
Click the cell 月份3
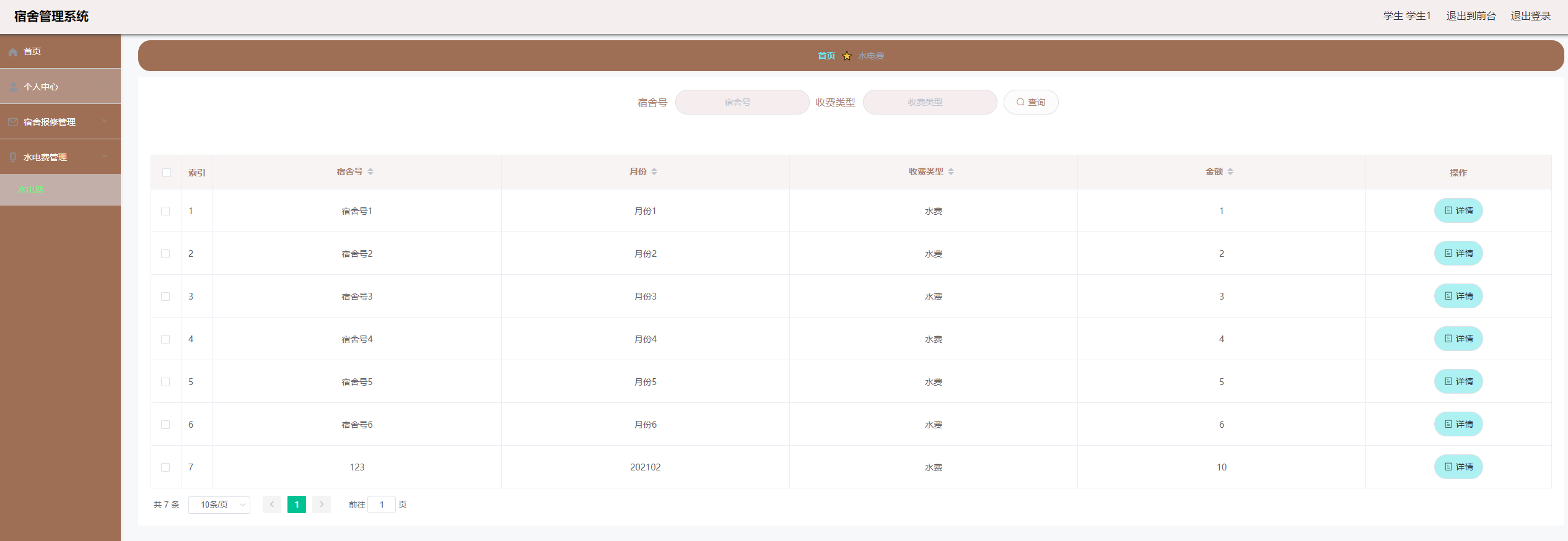(646, 296)
